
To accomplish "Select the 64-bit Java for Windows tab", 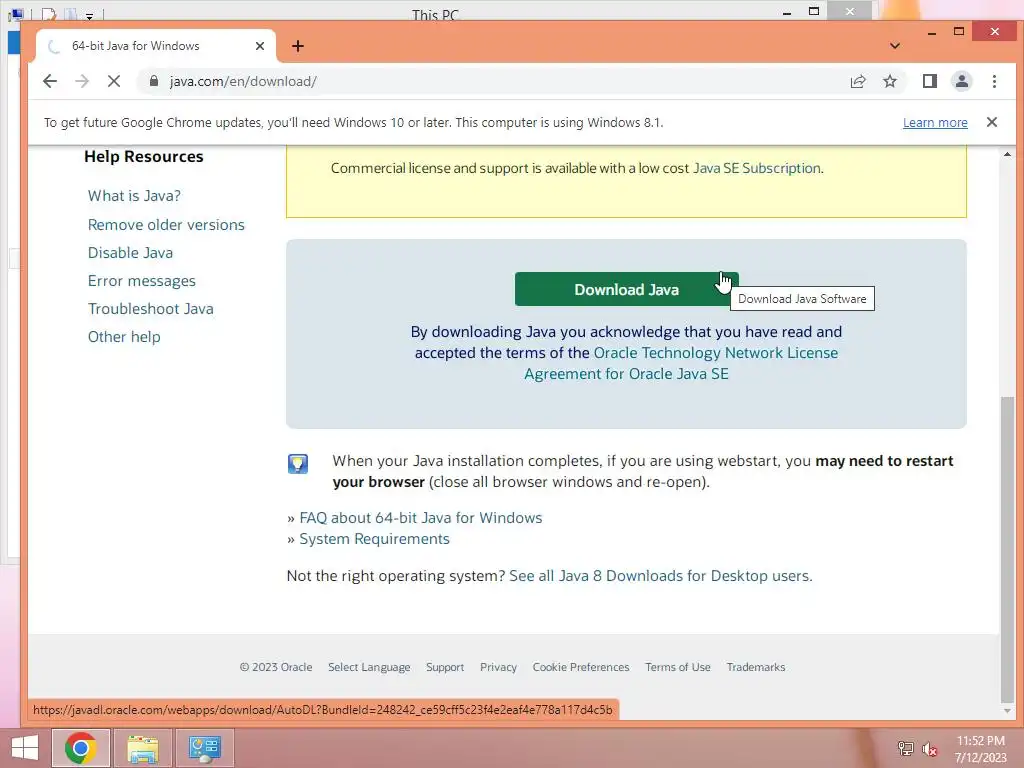I will pyautogui.click(x=155, y=46).
